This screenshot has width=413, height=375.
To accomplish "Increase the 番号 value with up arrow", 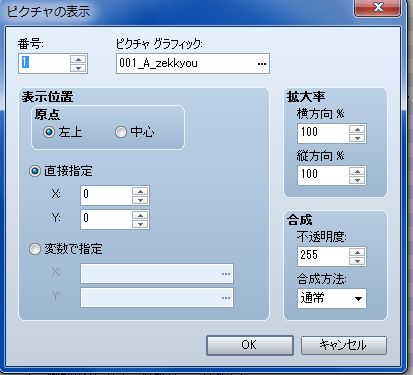I will coord(78,59).
